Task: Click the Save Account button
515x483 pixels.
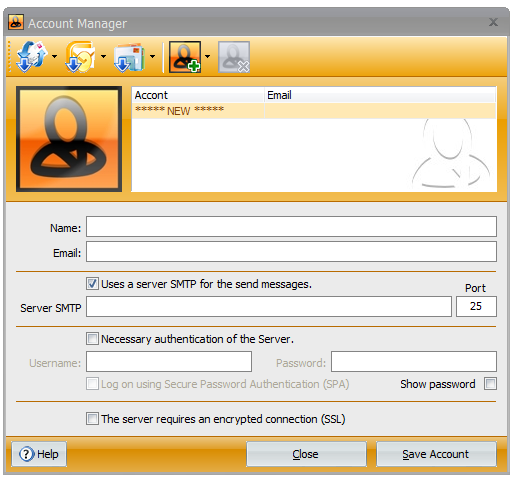Action: pos(436,454)
